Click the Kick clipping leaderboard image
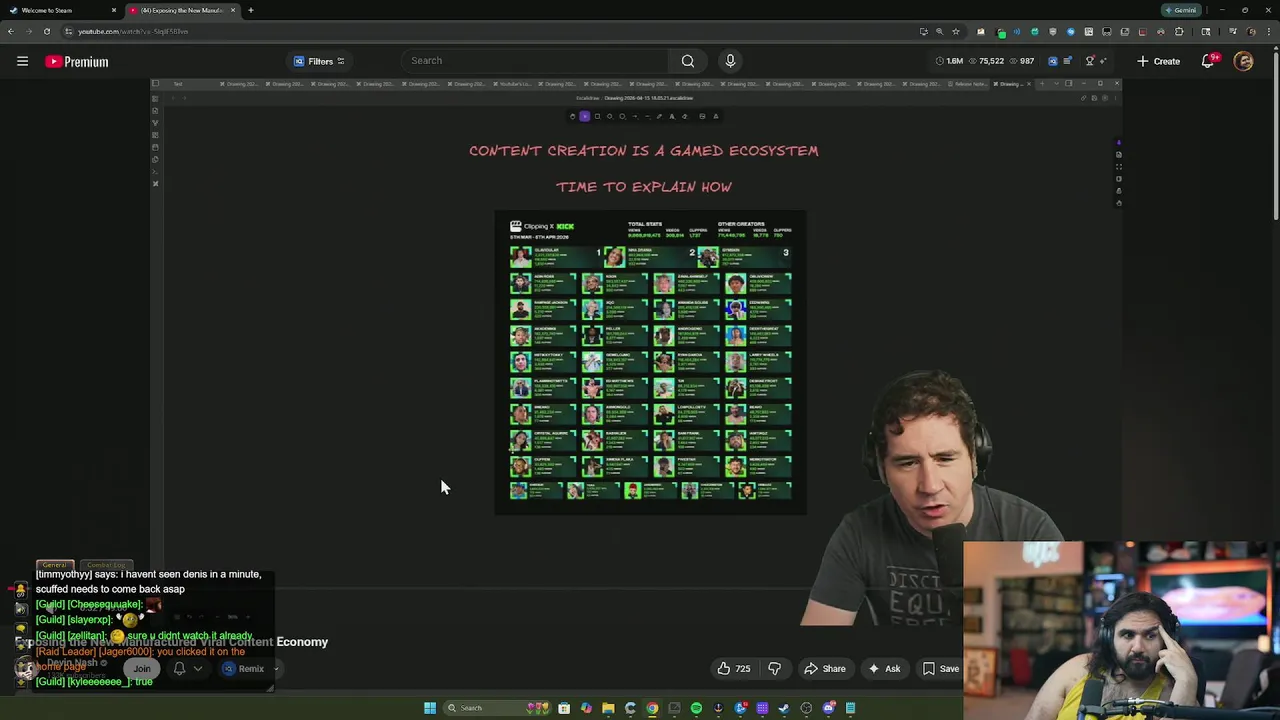This screenshot has width=1280, height=720. point(650,362)
